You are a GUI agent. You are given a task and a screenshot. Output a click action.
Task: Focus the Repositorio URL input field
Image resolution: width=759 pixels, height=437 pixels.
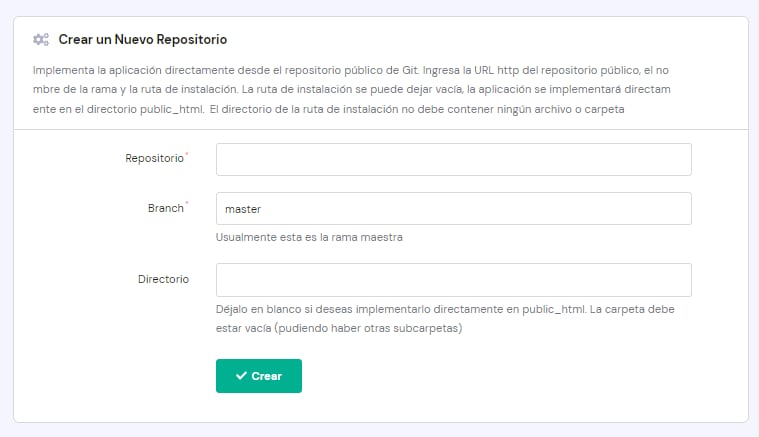click(454, 159)
